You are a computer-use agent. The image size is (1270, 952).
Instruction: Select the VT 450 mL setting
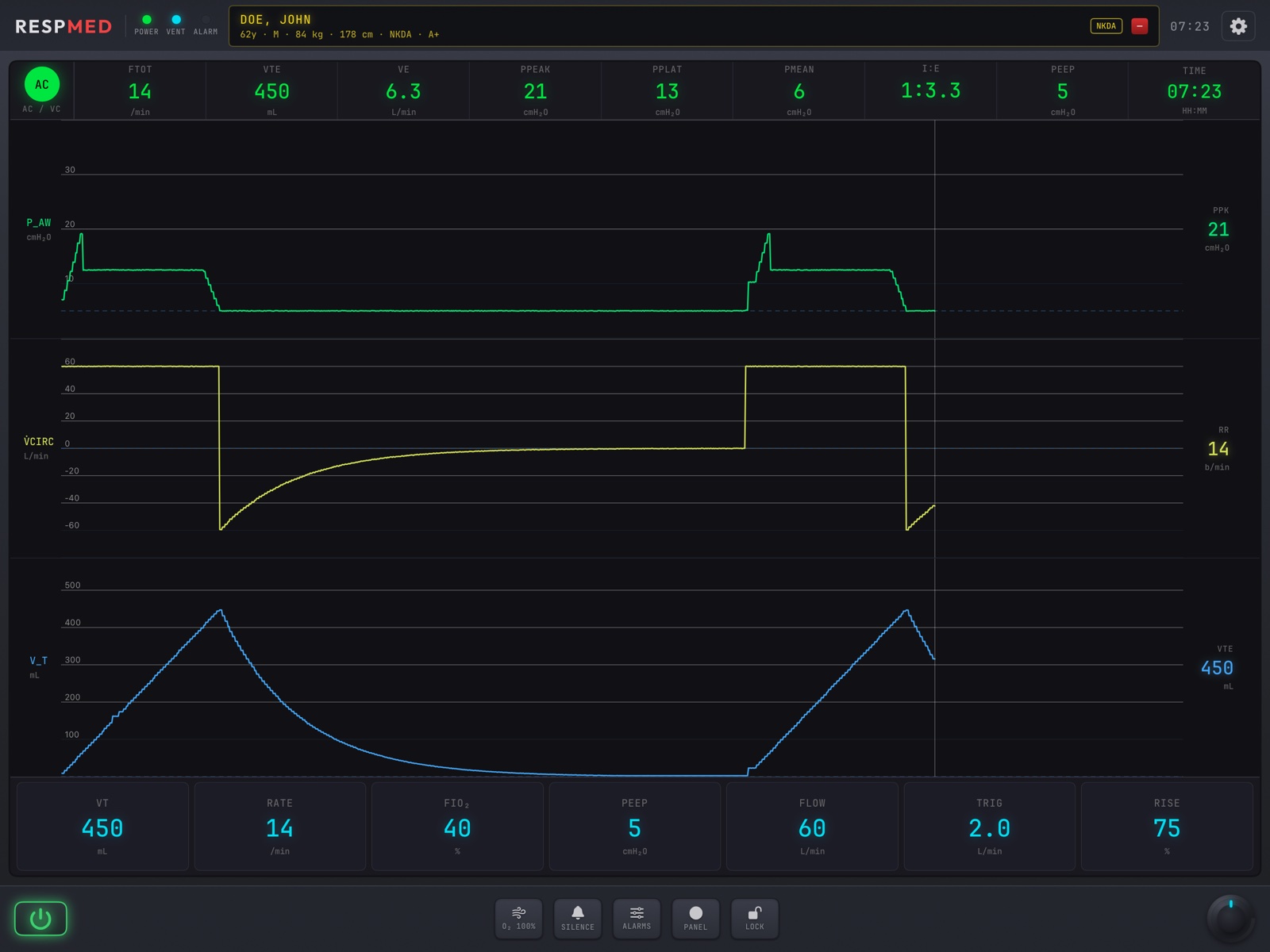coord(102,827)
